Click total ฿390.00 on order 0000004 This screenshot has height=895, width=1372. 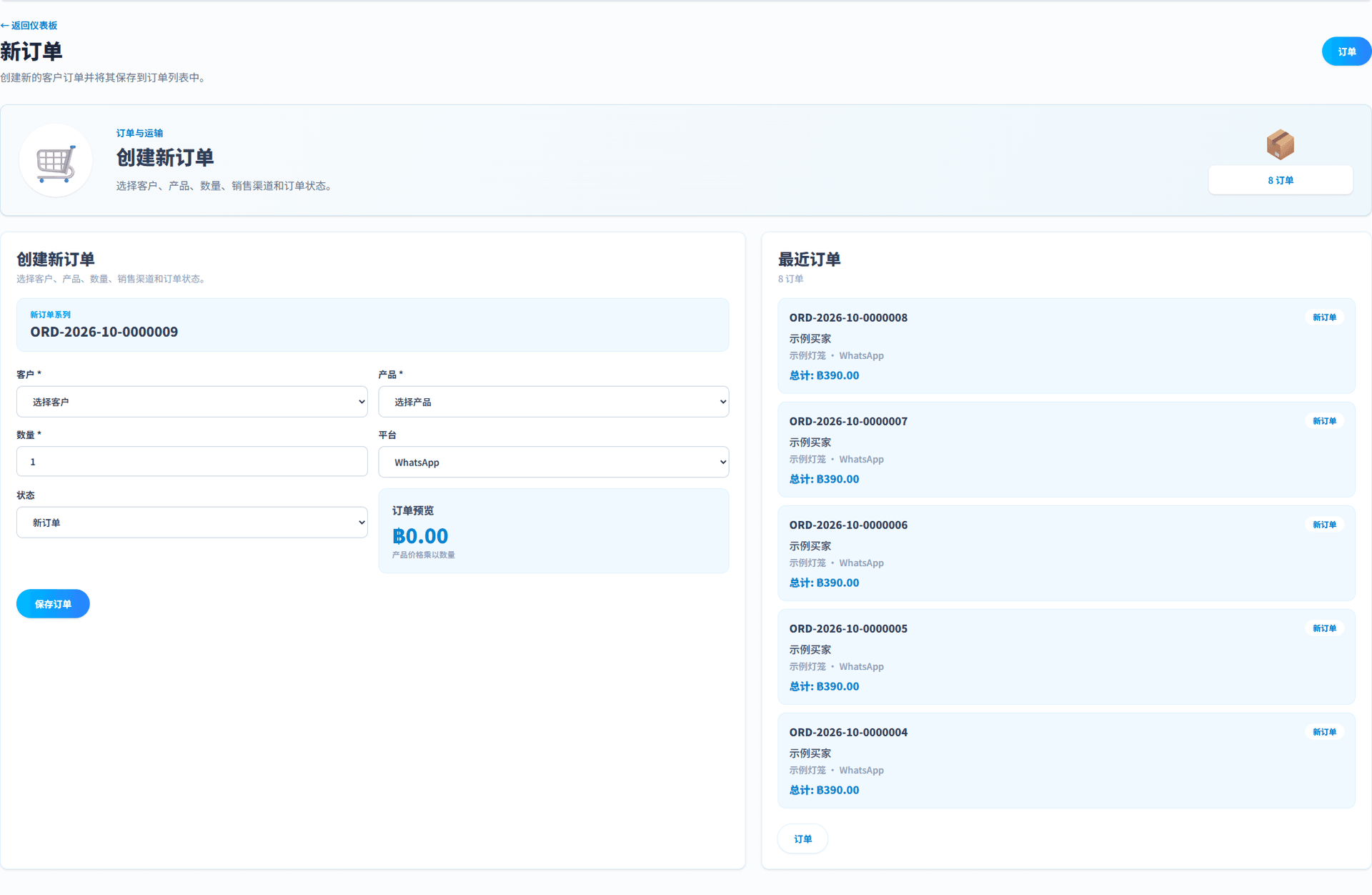pyautogui.click(x=824, y=790)
